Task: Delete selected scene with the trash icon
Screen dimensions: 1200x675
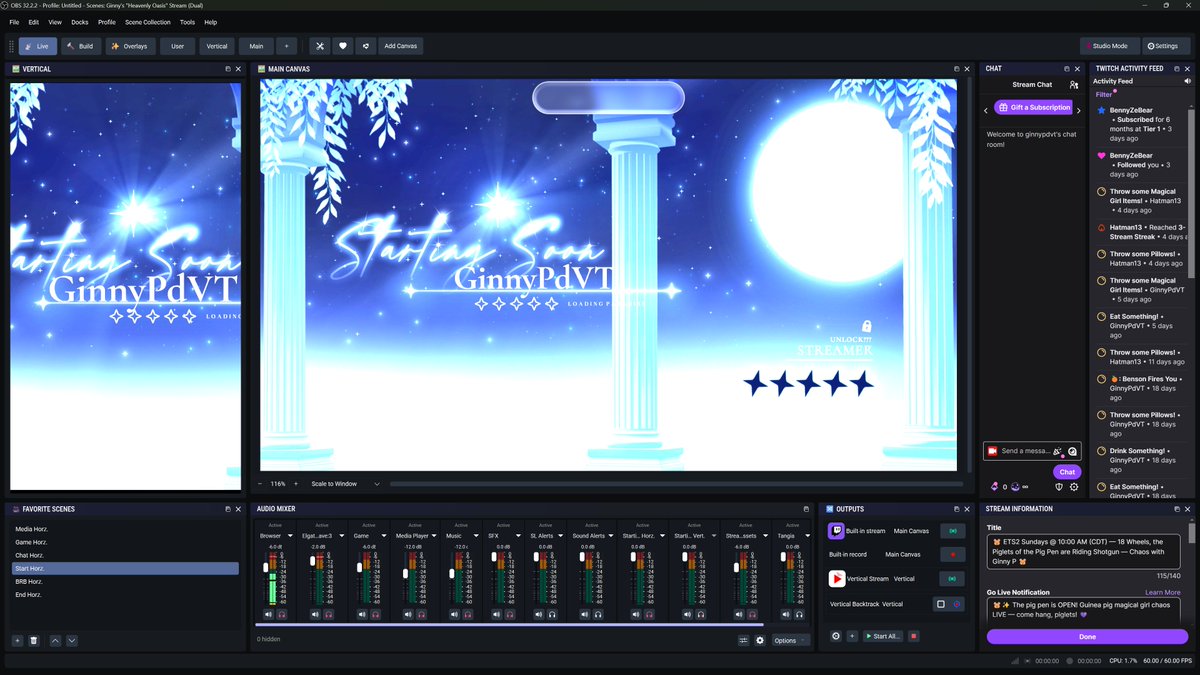Action: pyautogui.click(x=33, y=640)
